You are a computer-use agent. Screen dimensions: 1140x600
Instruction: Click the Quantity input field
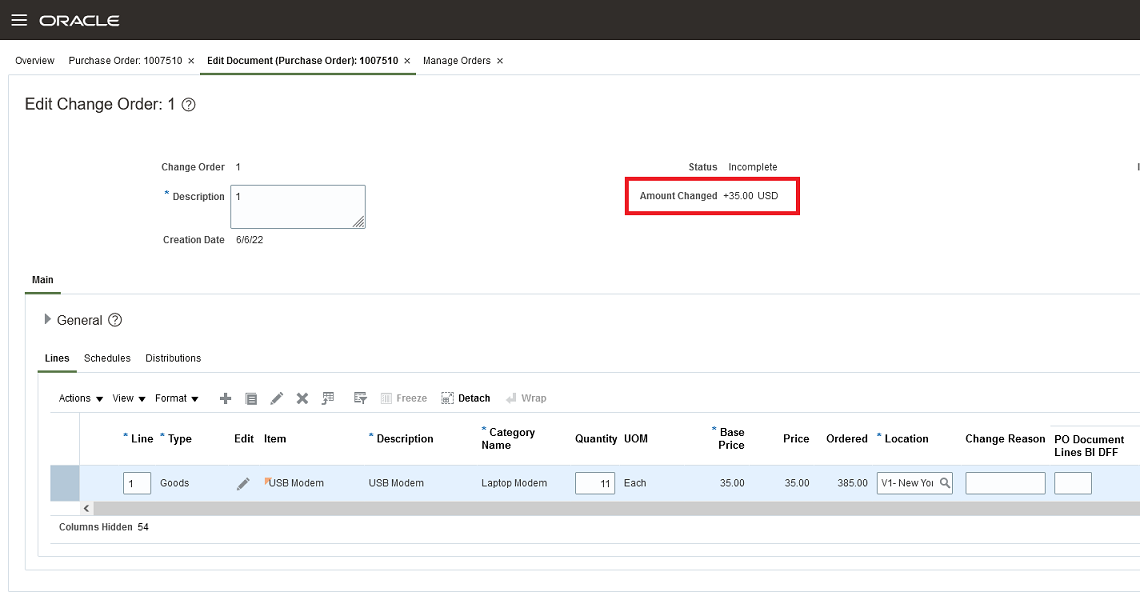click(595, 484)
